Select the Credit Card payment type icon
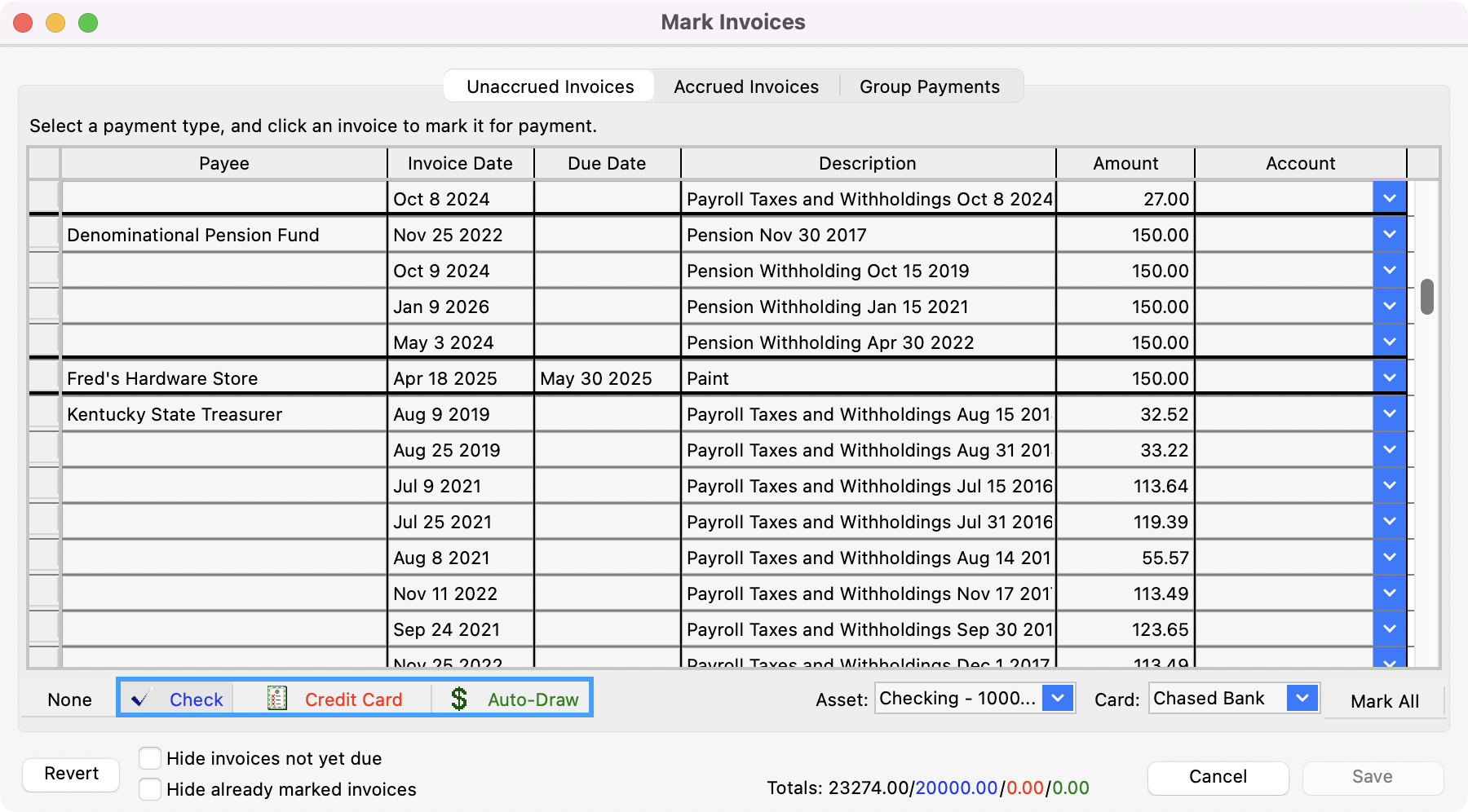This screenshot has height=812, width=1468. pos(277,699)
